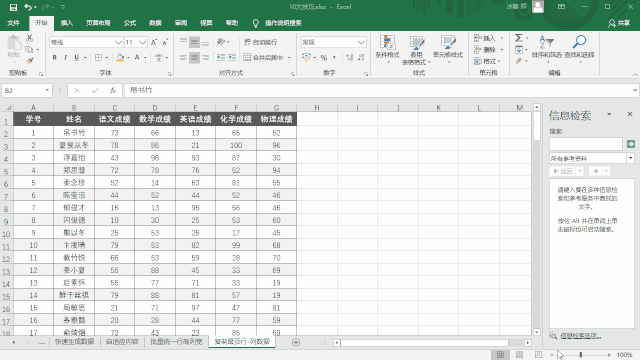Click the green search go button
The image size is (640, 360).
631,144
